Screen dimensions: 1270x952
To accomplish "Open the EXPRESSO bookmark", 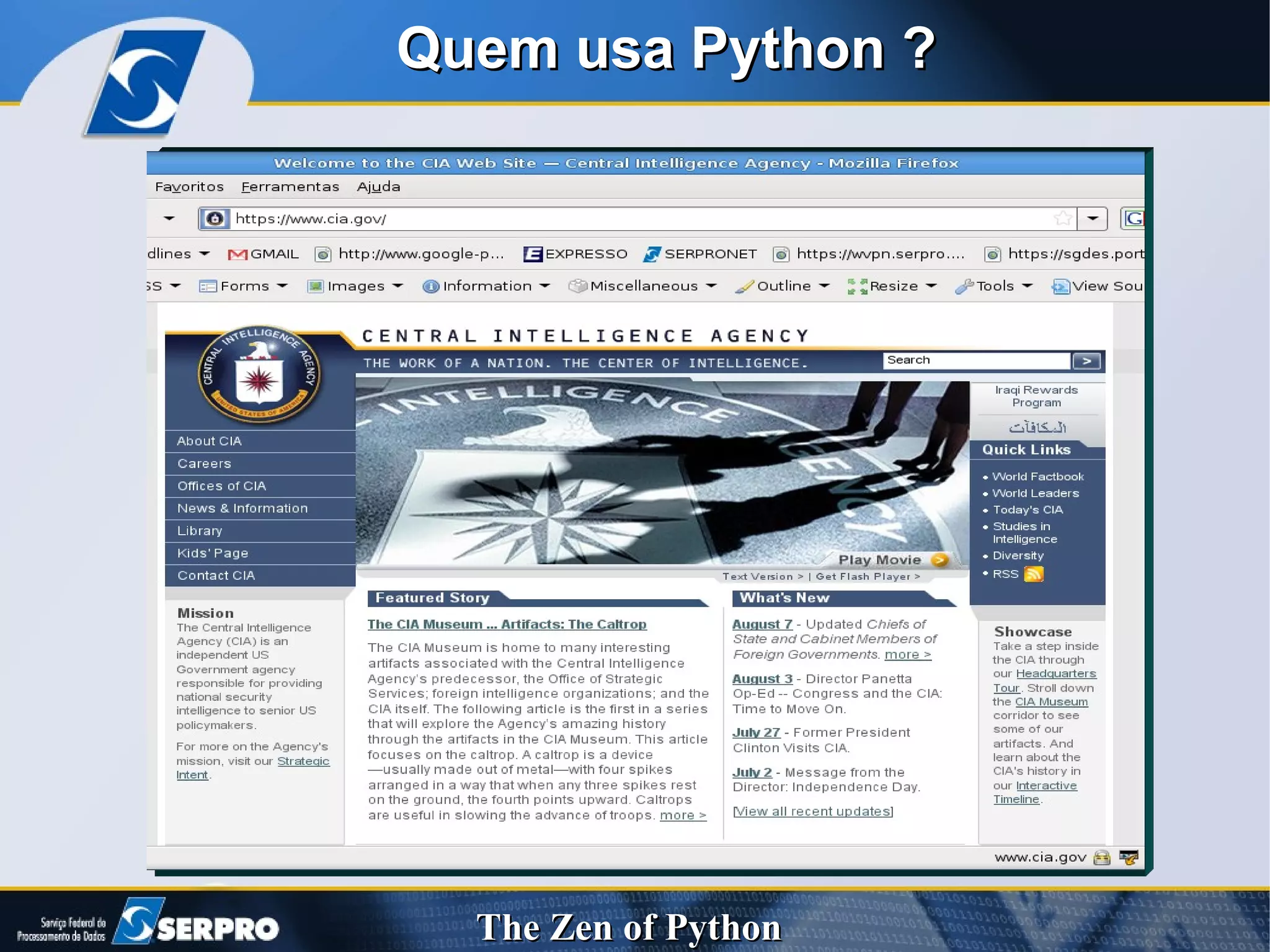I will pos(575,254).
